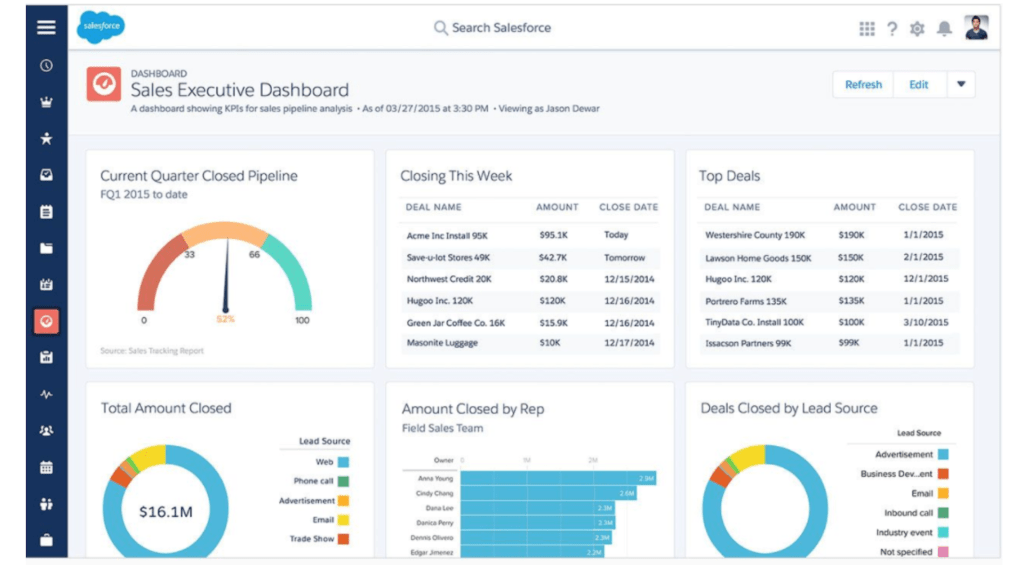Open the folder icon in the sidebar
This screenshot has width=1024, height=565.
click(46, 248)
